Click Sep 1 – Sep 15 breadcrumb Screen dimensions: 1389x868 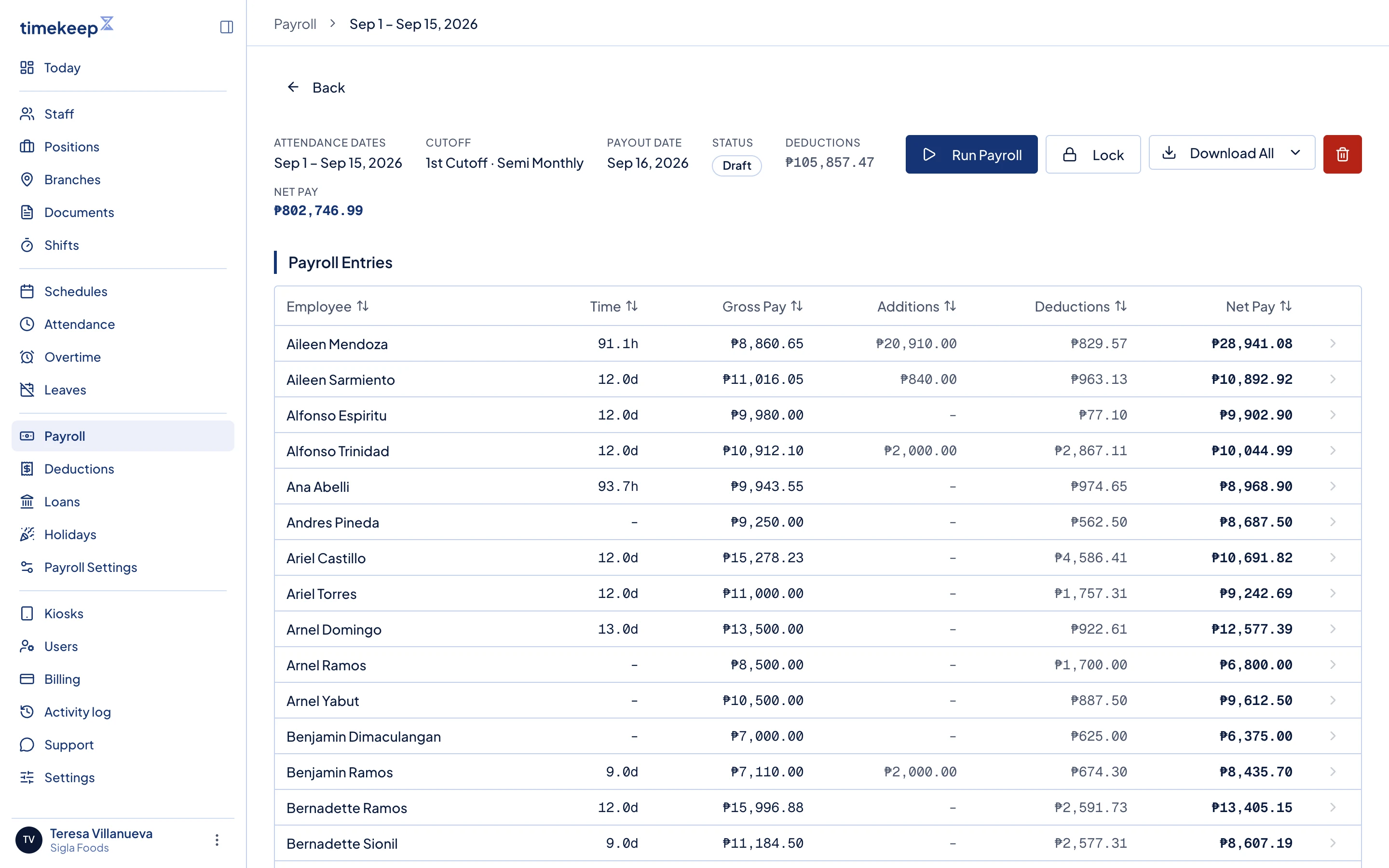(413, 24)
